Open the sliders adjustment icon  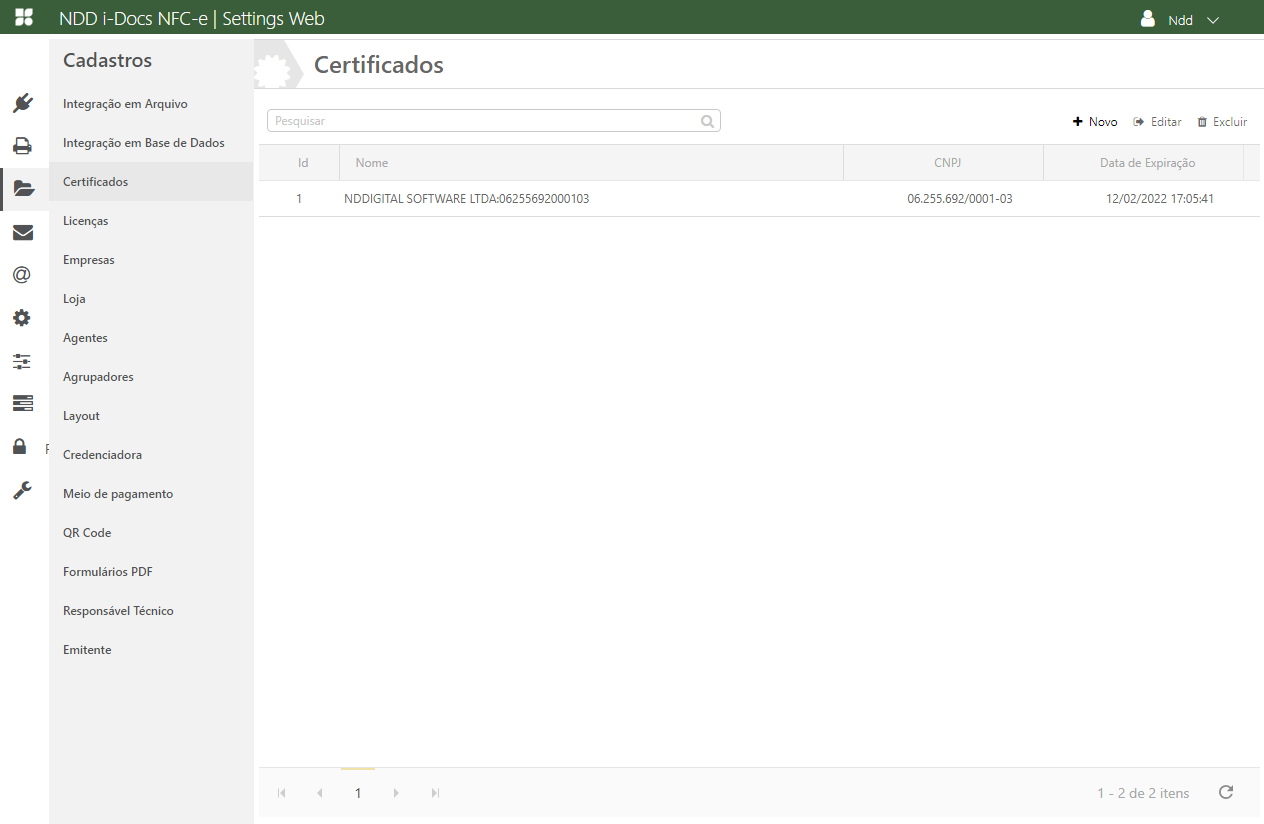coord(22,361)
